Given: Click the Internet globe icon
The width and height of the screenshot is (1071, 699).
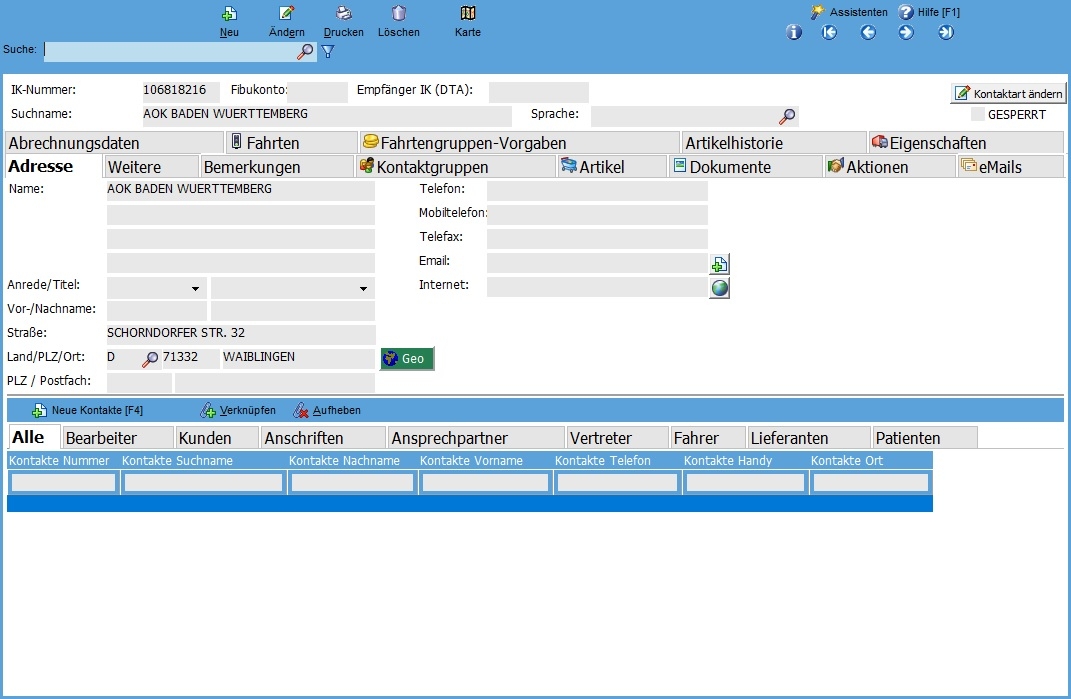Looking at the screenshot, I should point(719,288).
